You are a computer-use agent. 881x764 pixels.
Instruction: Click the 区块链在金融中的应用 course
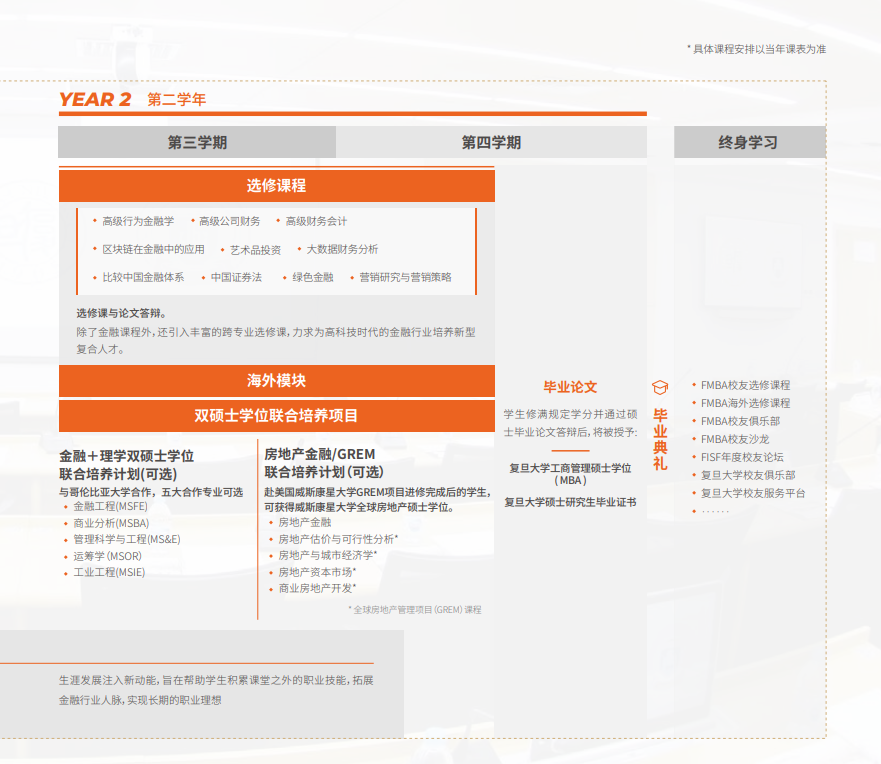(153, 249)
